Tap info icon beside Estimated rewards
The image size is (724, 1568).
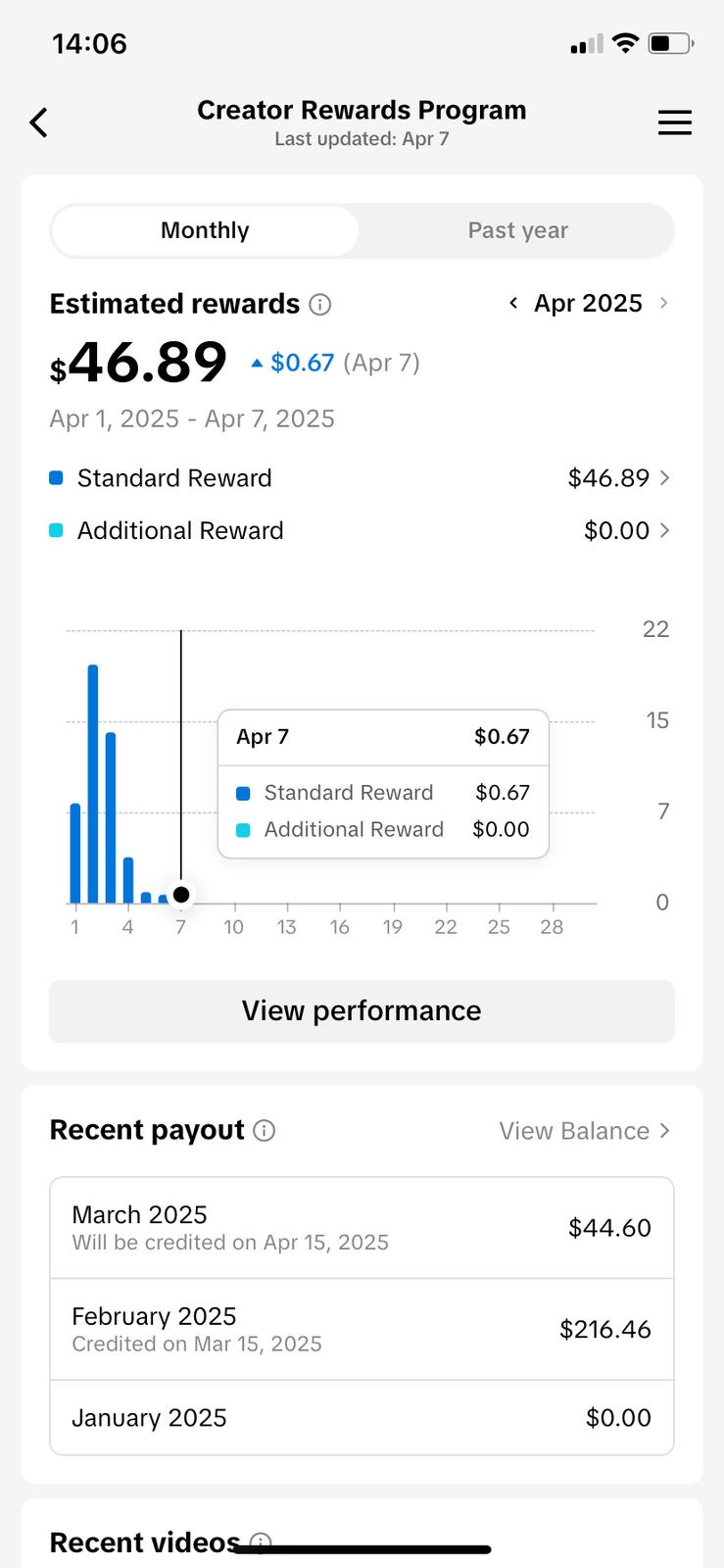click(320, 305)
